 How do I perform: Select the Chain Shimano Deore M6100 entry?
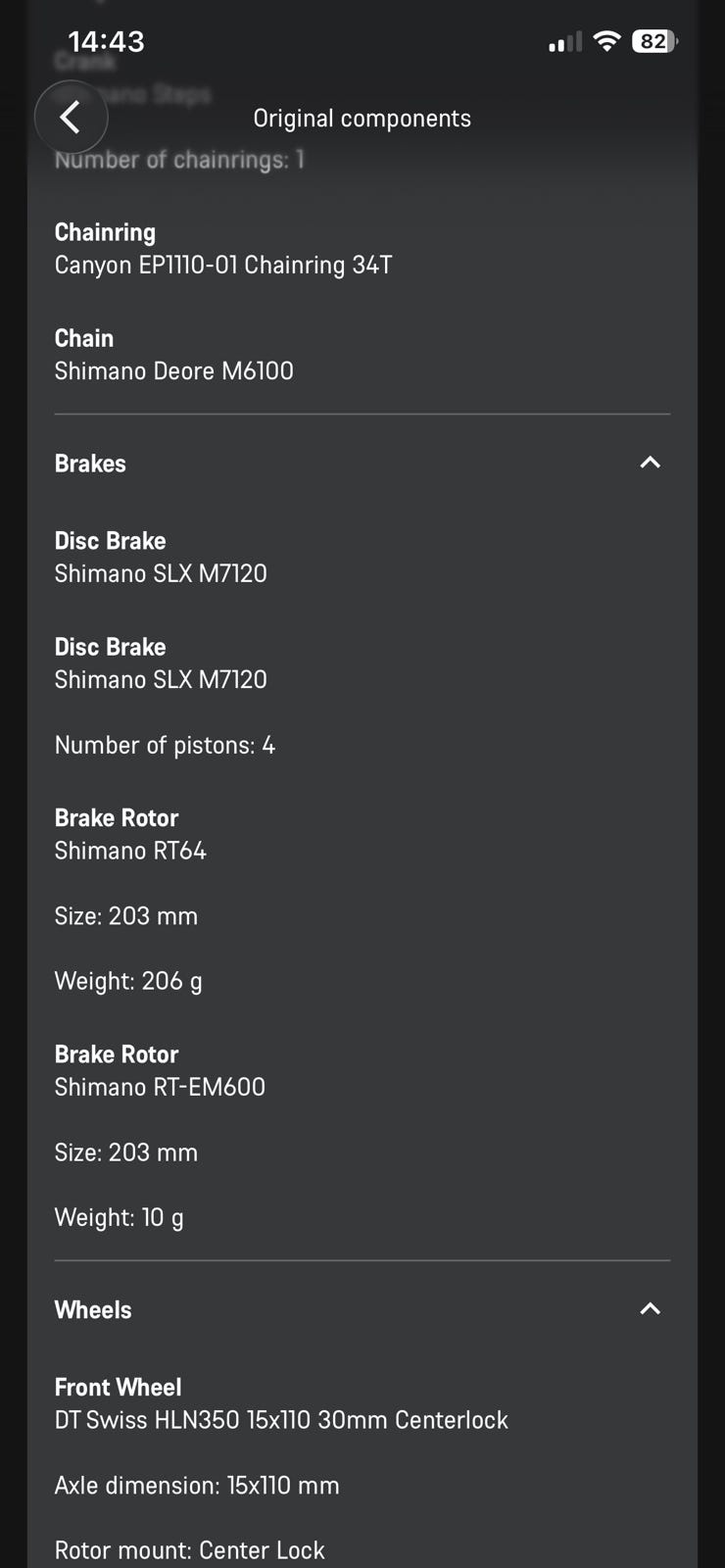(x=174, y=355)
